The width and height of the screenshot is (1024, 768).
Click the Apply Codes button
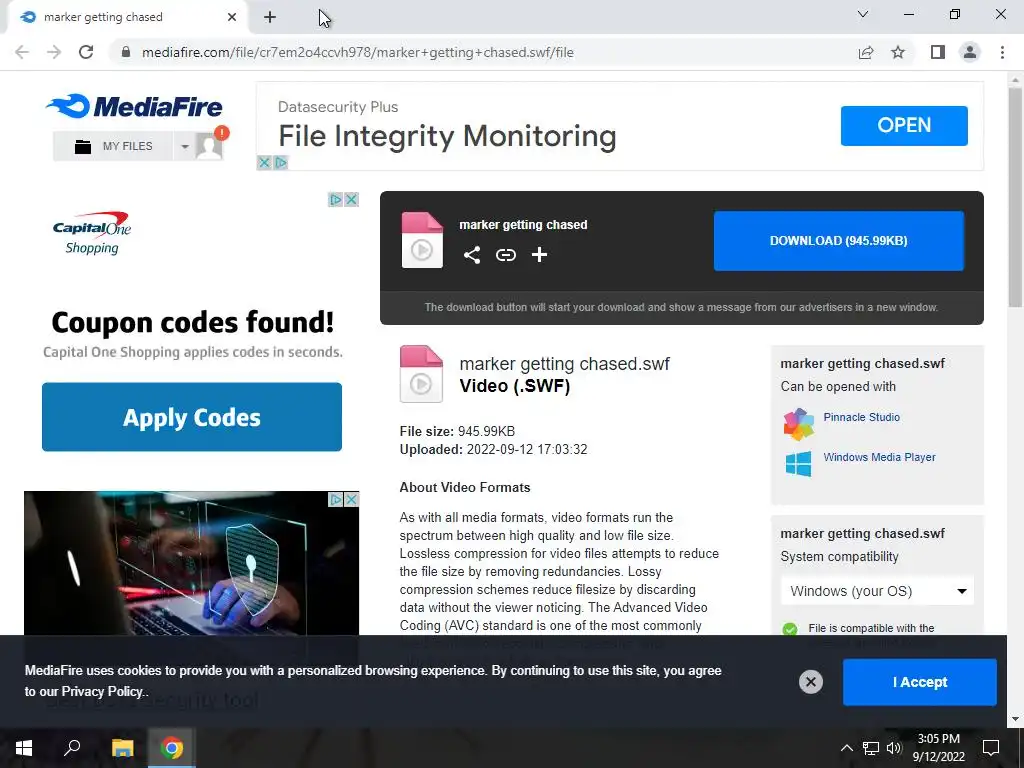(x=192, y=417)
